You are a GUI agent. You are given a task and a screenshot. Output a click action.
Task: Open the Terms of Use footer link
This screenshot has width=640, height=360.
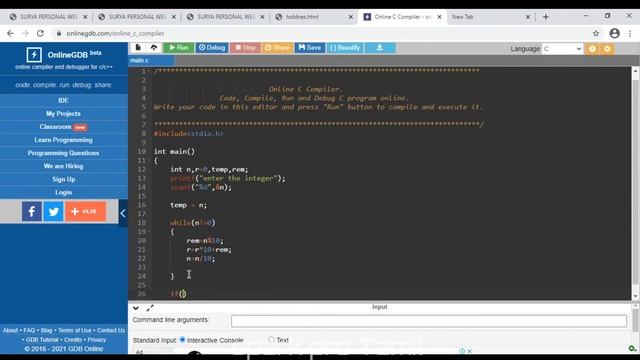pos(75,330)
